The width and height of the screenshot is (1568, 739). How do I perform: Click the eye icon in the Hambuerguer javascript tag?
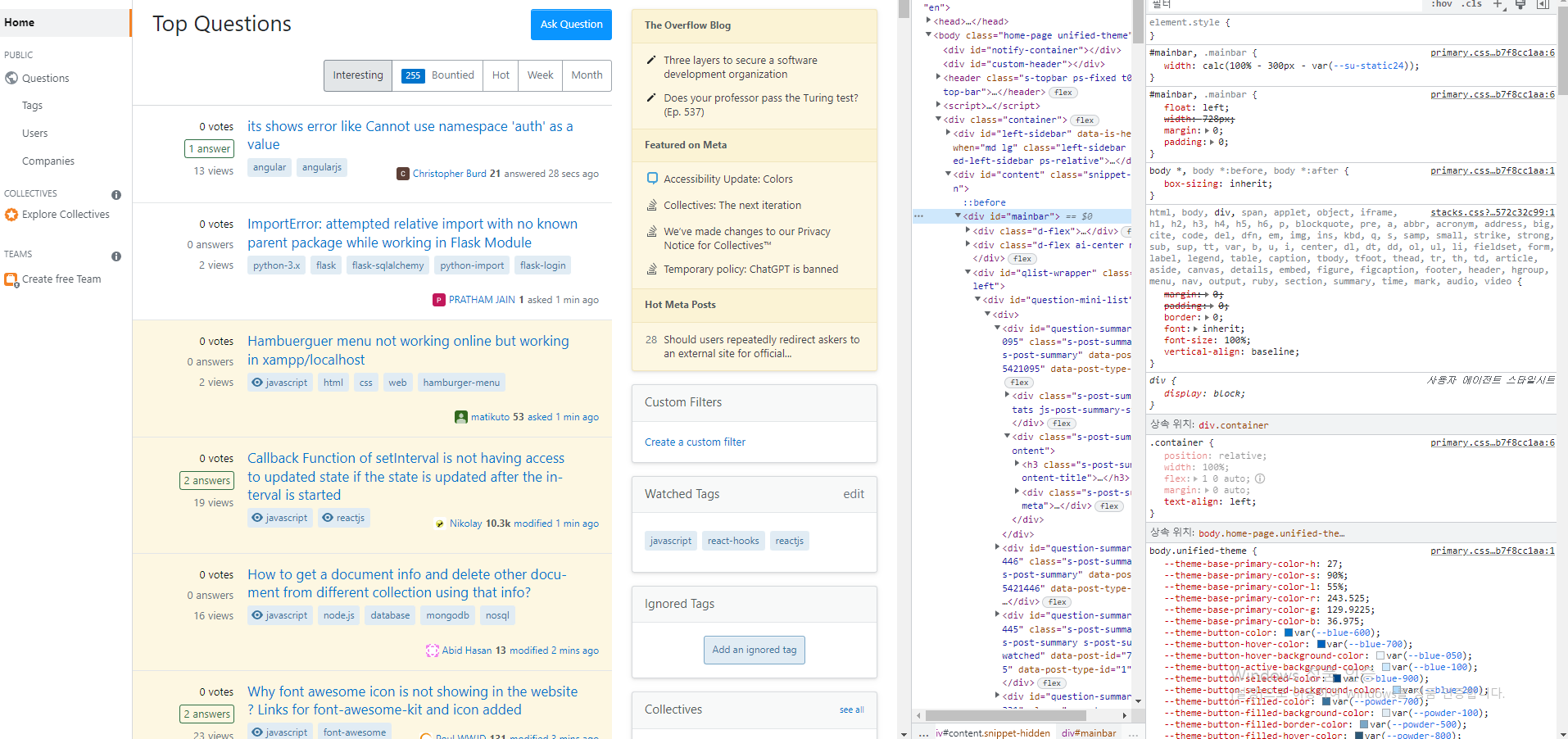coord(257,383)
